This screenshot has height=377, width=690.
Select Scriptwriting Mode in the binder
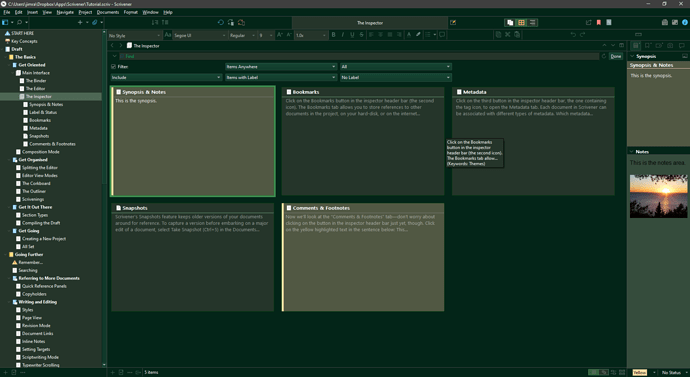[x=40, y=358]
